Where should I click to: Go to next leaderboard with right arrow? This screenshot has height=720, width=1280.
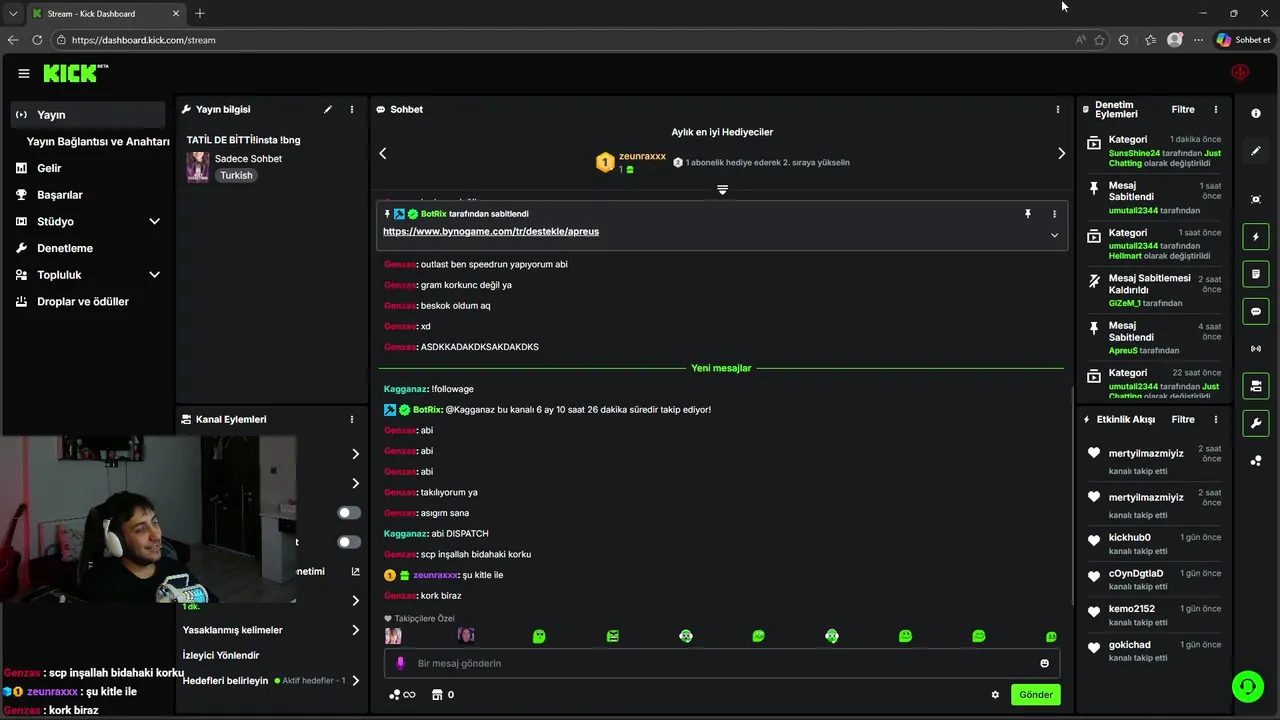pos(1061,153)
